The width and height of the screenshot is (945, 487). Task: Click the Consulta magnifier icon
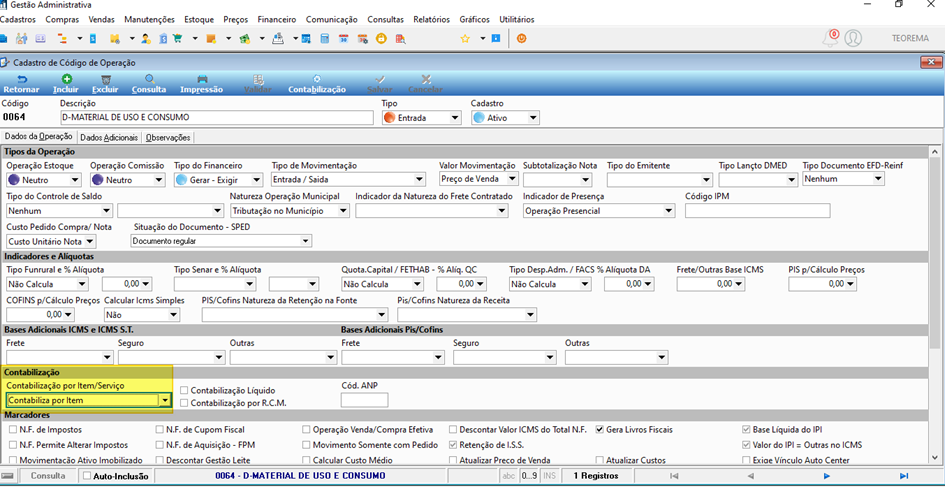point(149,79)
